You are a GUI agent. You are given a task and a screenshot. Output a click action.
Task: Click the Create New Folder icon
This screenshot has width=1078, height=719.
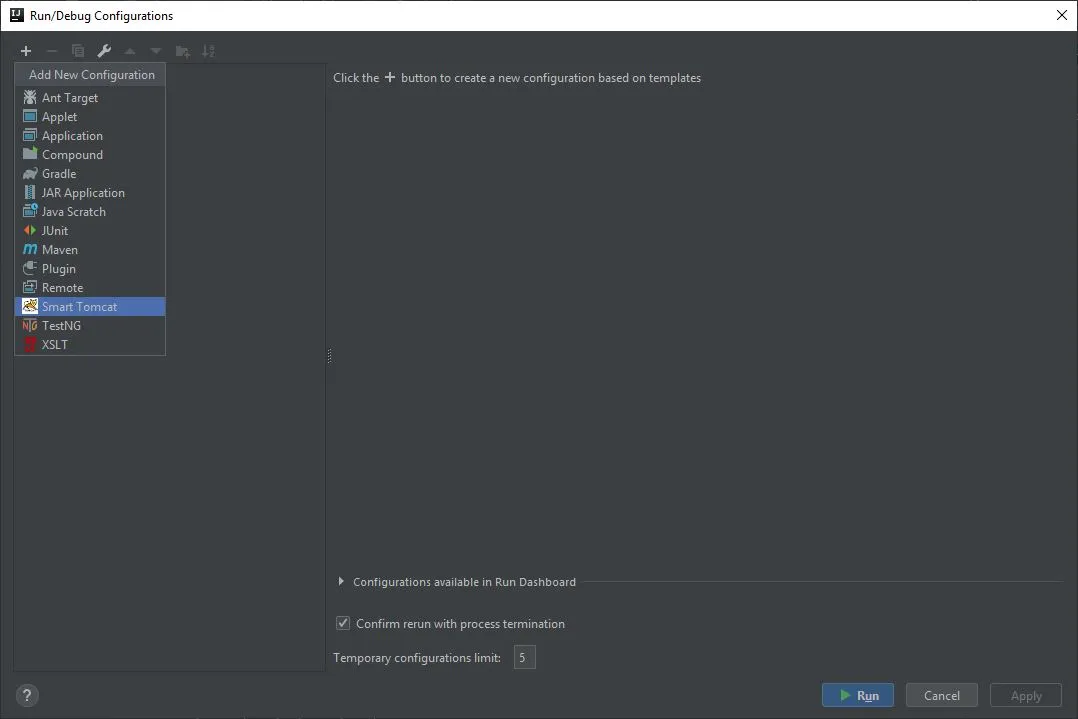click(x=183, y=51)
